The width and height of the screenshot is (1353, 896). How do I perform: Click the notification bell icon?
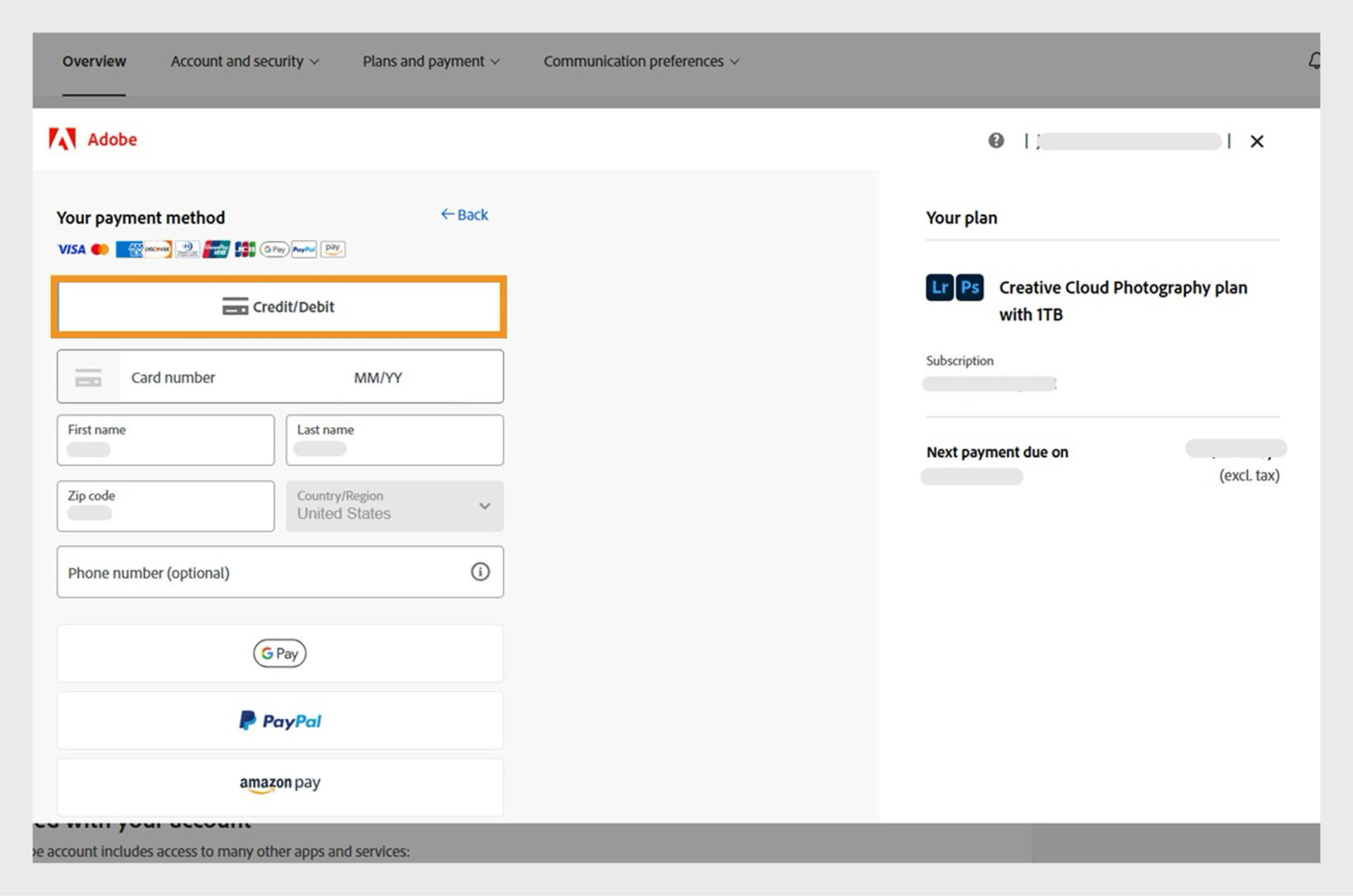1314,61
